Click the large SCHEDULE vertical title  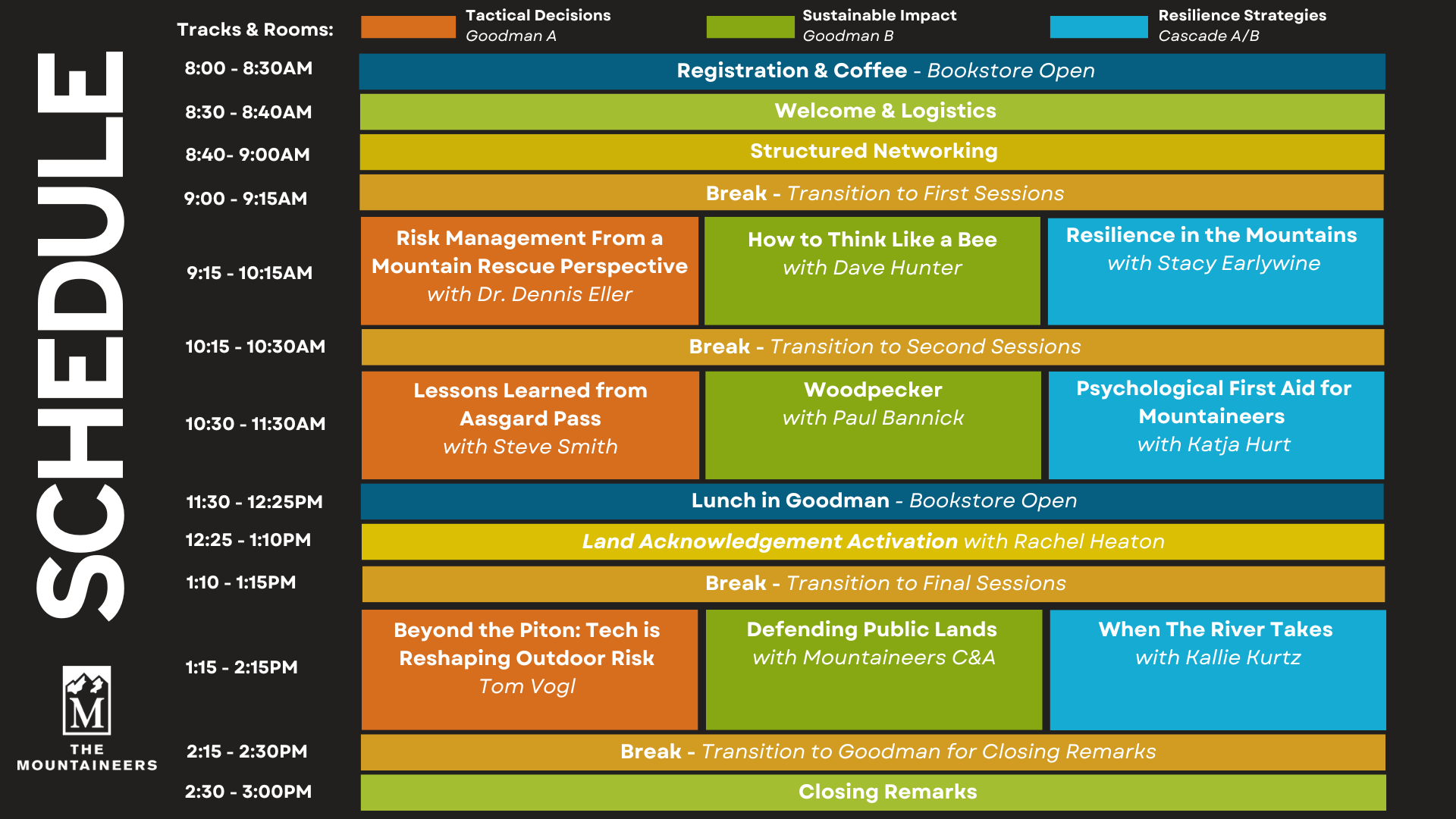pos(80,334)
